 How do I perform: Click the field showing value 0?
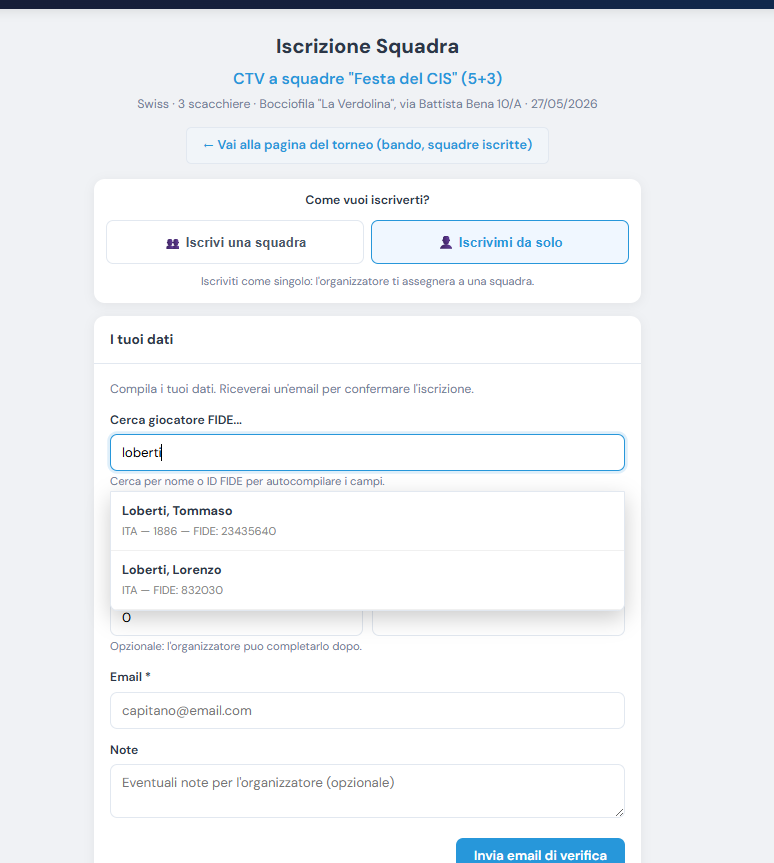pyautogui.click(x=236, y=622)
